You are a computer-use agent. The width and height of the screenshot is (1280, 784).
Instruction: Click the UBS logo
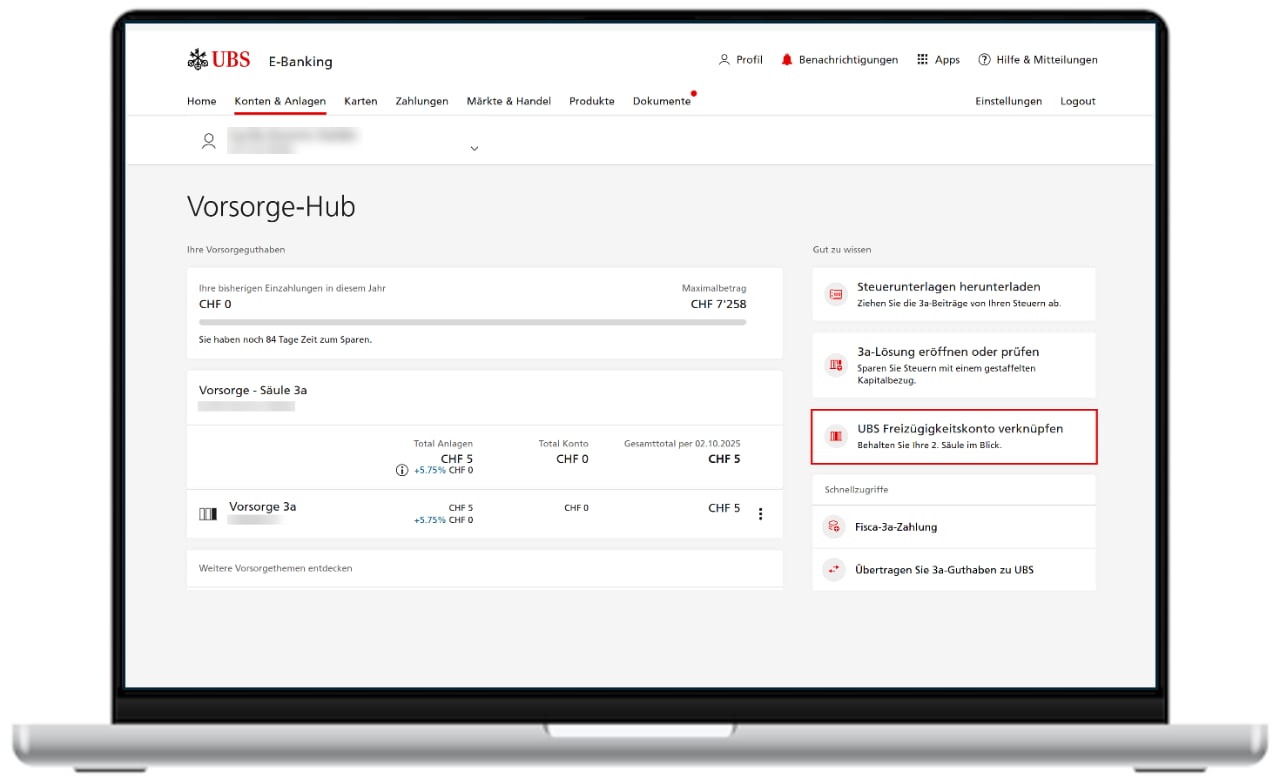(x=219, y=60)
